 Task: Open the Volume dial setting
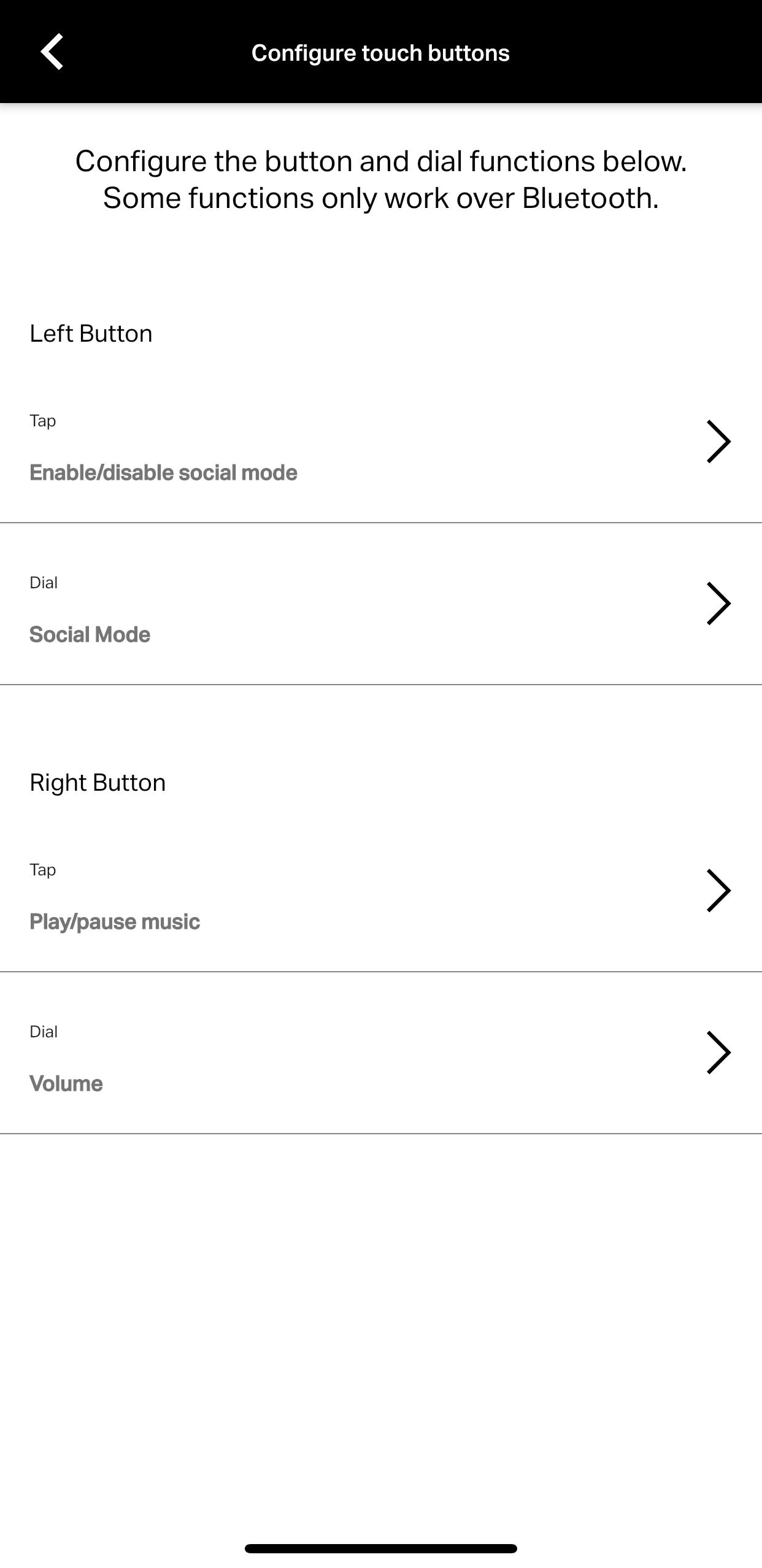pyautogui.click(x=66, y=1083)
